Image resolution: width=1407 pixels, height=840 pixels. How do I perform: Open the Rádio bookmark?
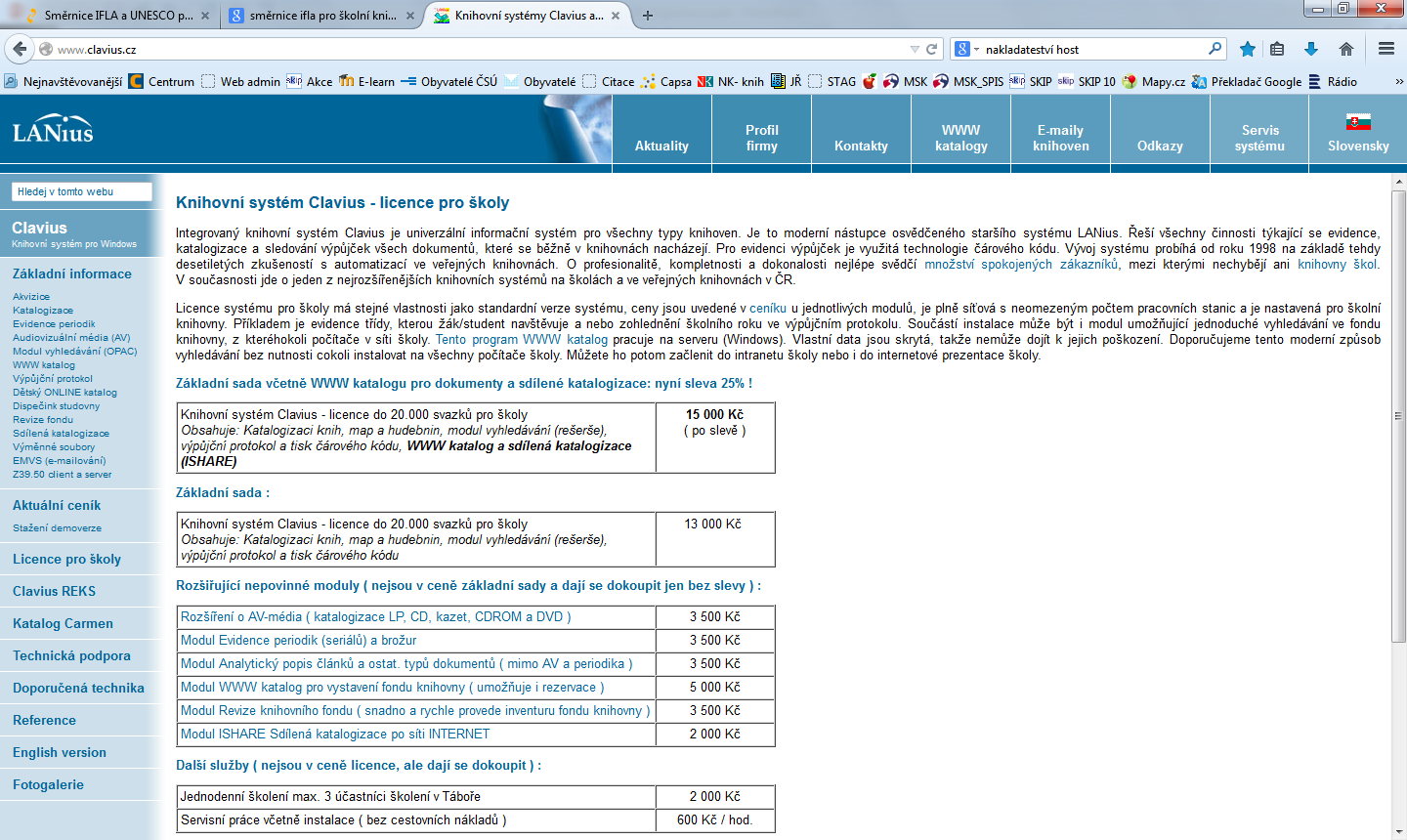tap(1333, 81)
